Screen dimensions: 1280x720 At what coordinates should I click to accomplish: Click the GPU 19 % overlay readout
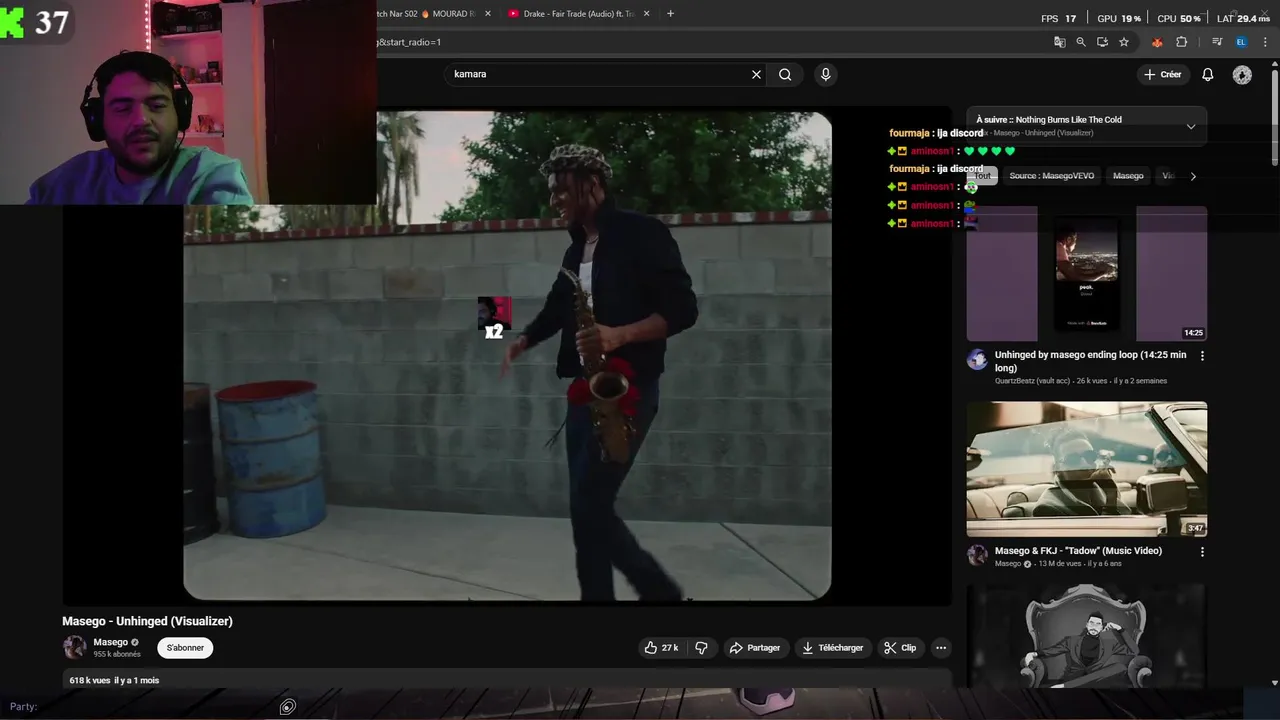click(1119, 18)
